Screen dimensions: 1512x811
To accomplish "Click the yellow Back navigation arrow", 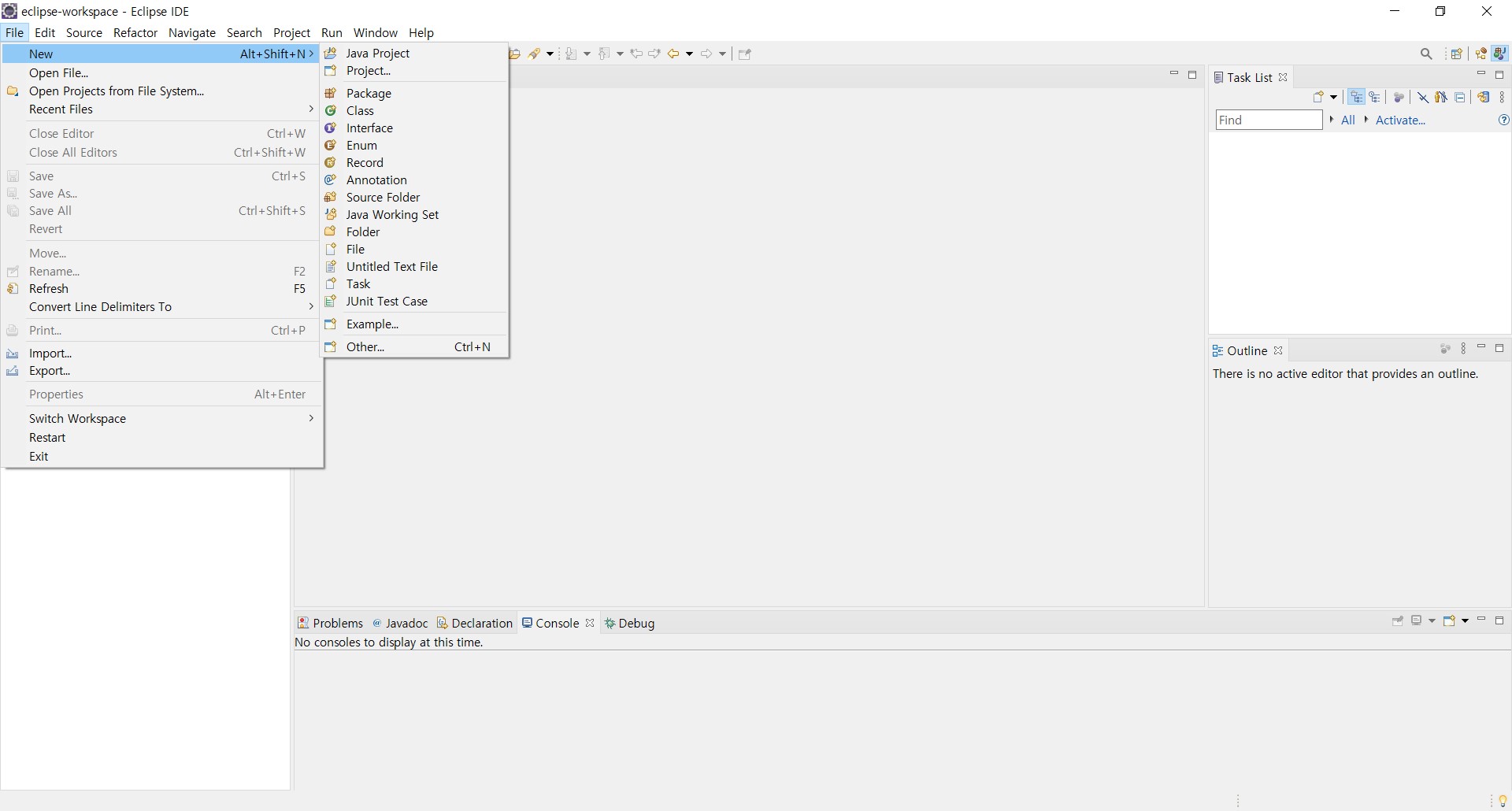I will point(674,54).
